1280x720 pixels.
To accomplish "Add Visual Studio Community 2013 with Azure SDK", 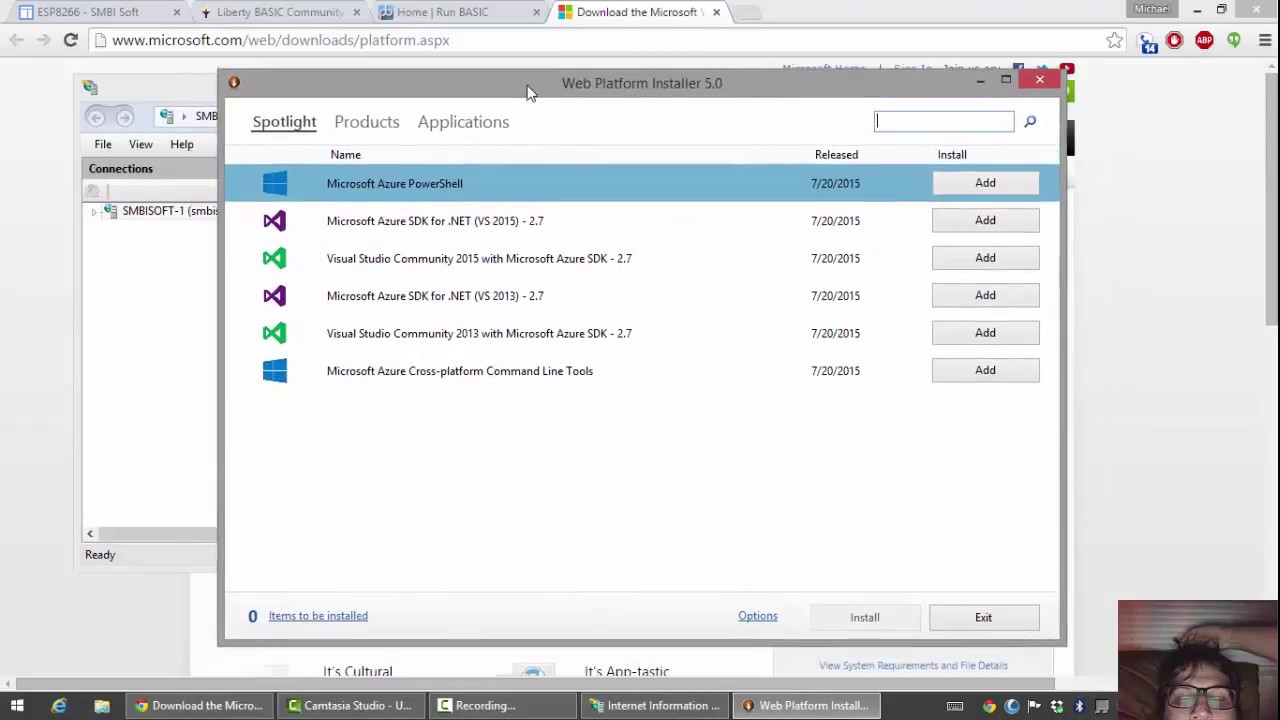I will tap(985, 333).
